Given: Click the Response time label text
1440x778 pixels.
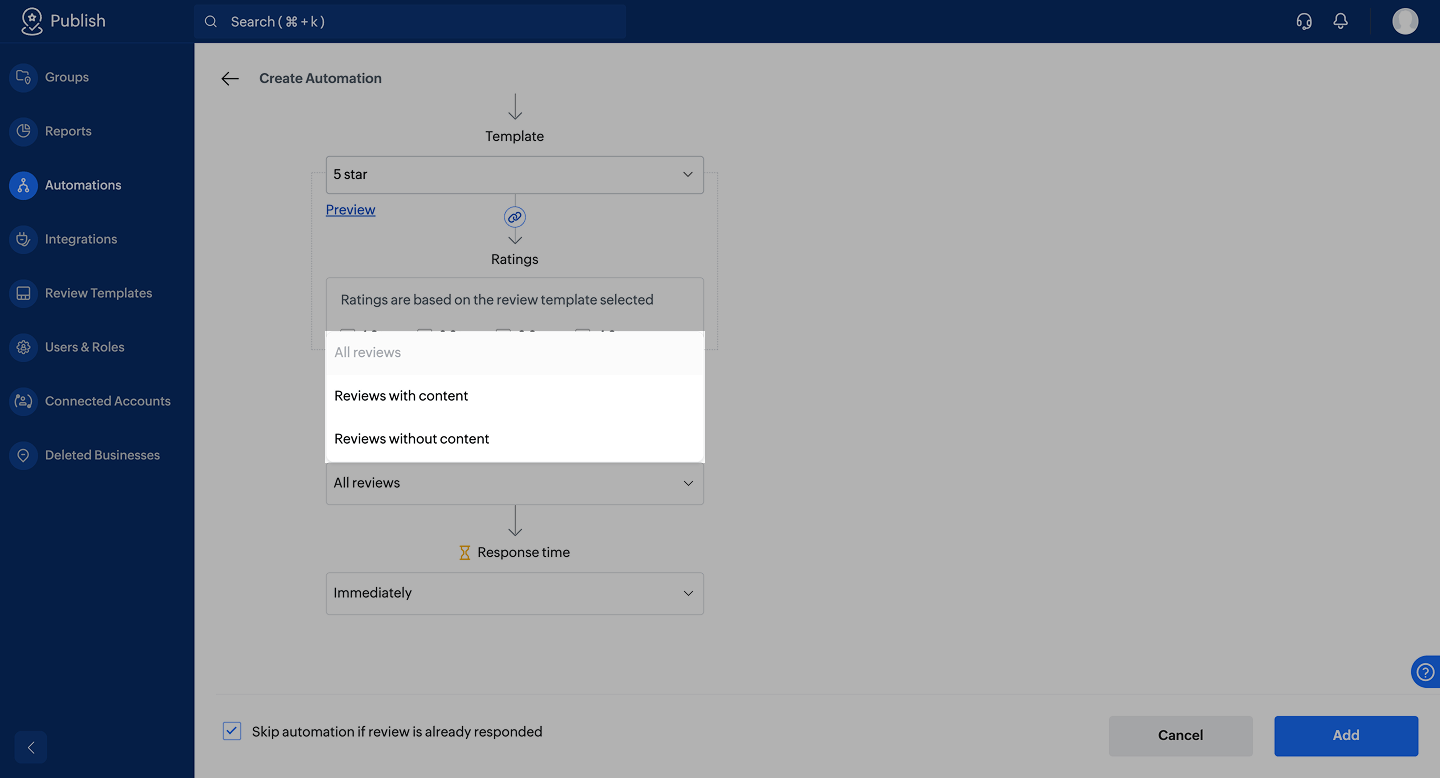Looking at the screenshot, I should (x=524, y=552).
